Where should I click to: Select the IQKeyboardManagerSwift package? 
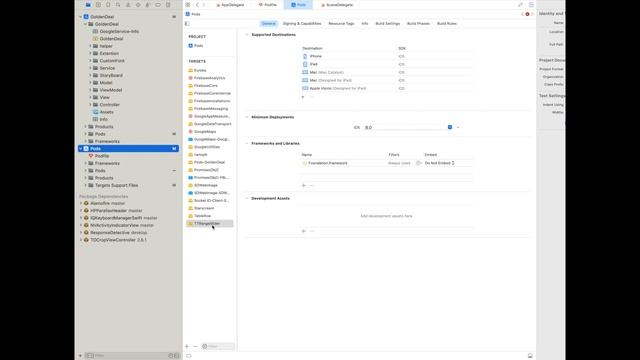click(124, 218)
